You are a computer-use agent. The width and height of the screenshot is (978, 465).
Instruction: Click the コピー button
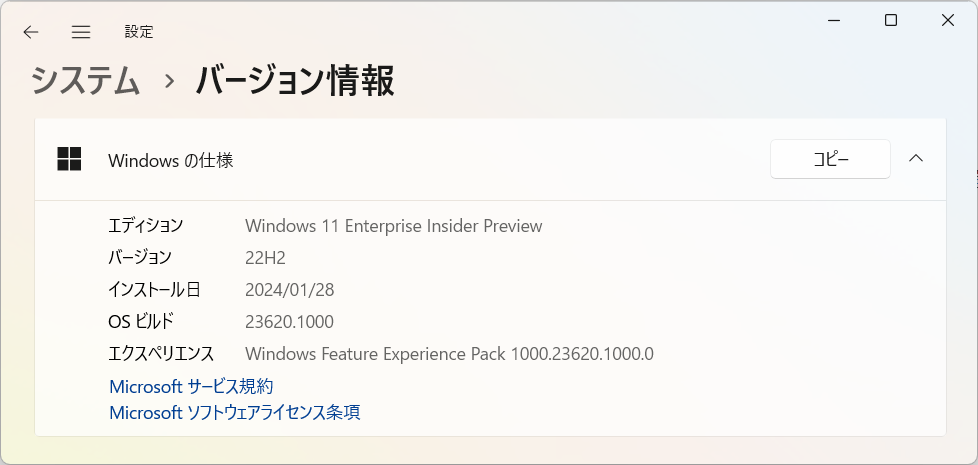(x=830, y=159)
